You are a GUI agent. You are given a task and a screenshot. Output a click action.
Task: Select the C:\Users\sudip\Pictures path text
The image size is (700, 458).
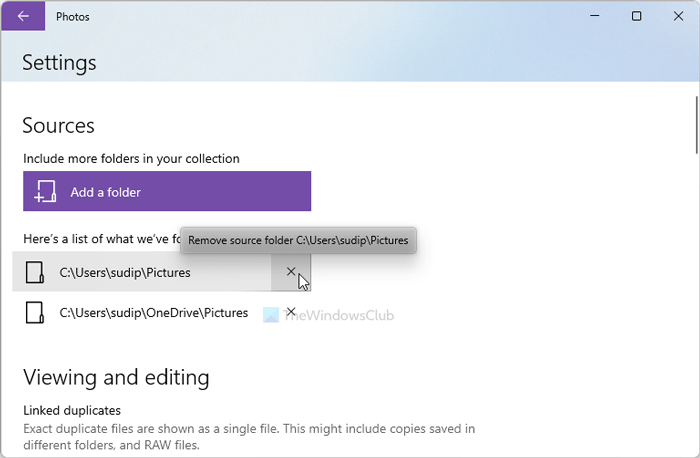coord(125,272)
